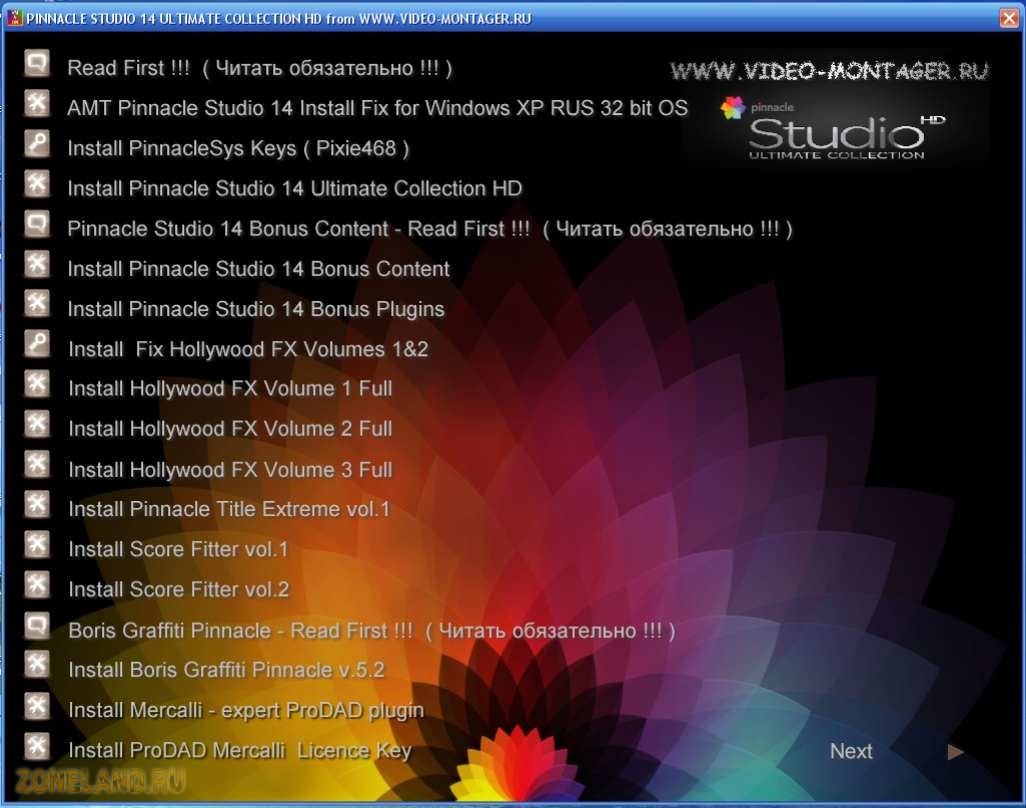Image resolution: width=1026 pixels, height=808 pixels.
Task: Click the icon beside Install Score Fitter vol.2
Action: pyautogui.click(x=37, y=585)
